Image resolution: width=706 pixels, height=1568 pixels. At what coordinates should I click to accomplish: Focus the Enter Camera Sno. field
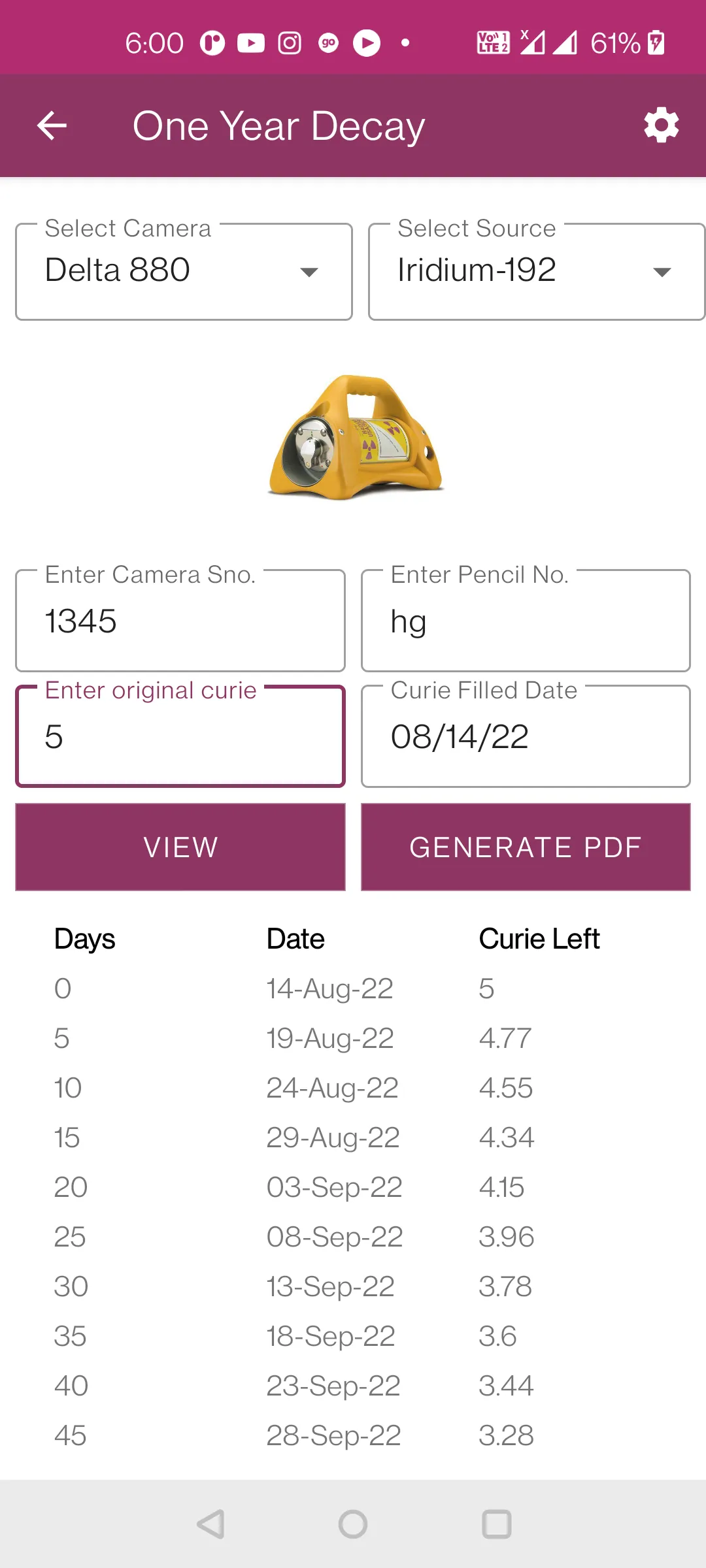point(180,621)
